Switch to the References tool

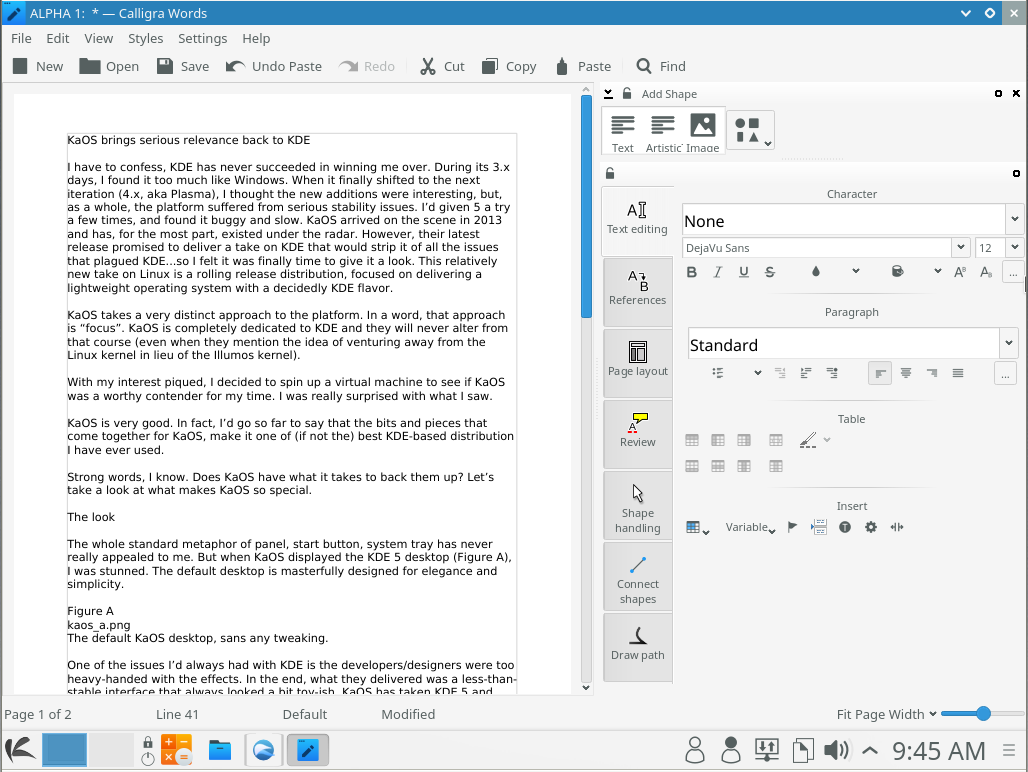coord(637,291)
